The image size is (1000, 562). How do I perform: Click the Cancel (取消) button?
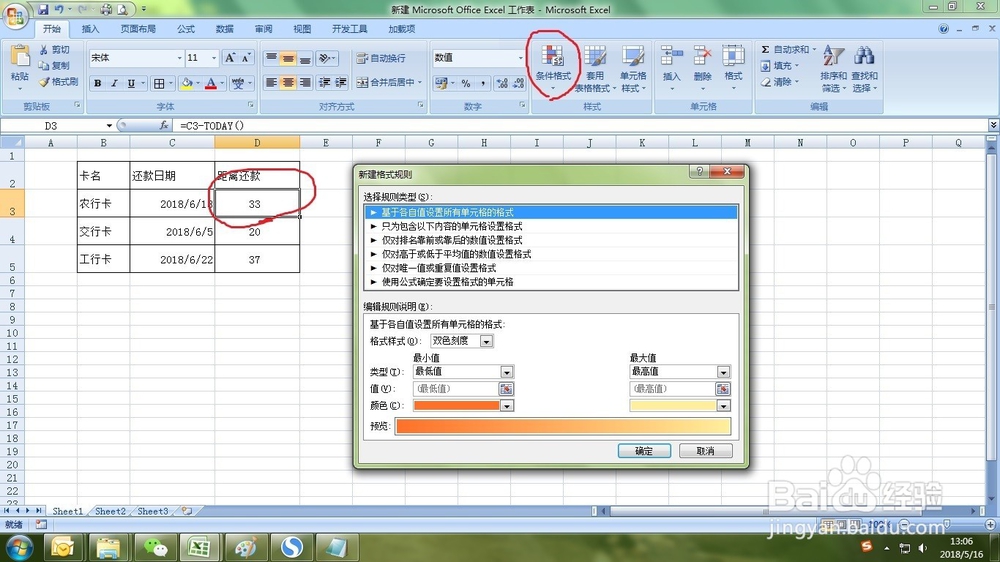pyautogui.click(x=705, y=451)
